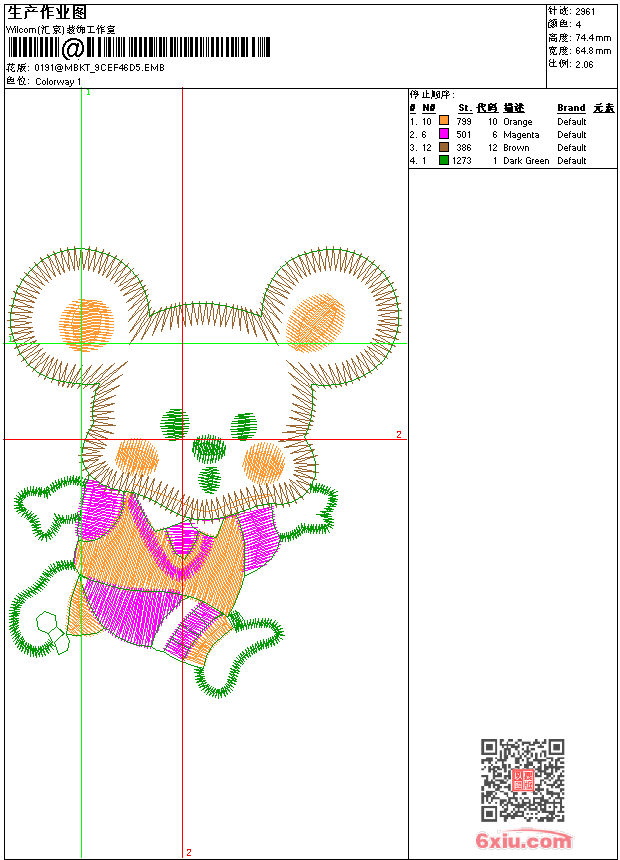Click the Magenta color swatch in row 2
Screen dimensions: 620x860
click(x=444, y=134)
